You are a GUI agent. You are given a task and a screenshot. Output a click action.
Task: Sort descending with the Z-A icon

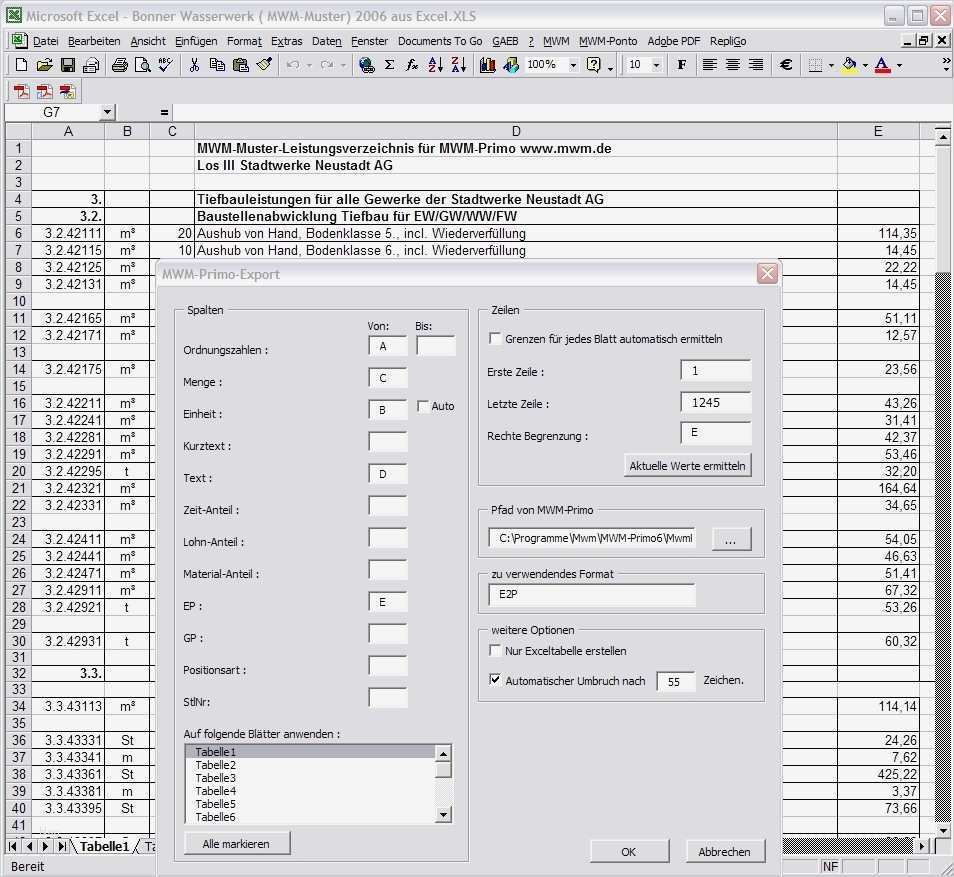(459, 65)
